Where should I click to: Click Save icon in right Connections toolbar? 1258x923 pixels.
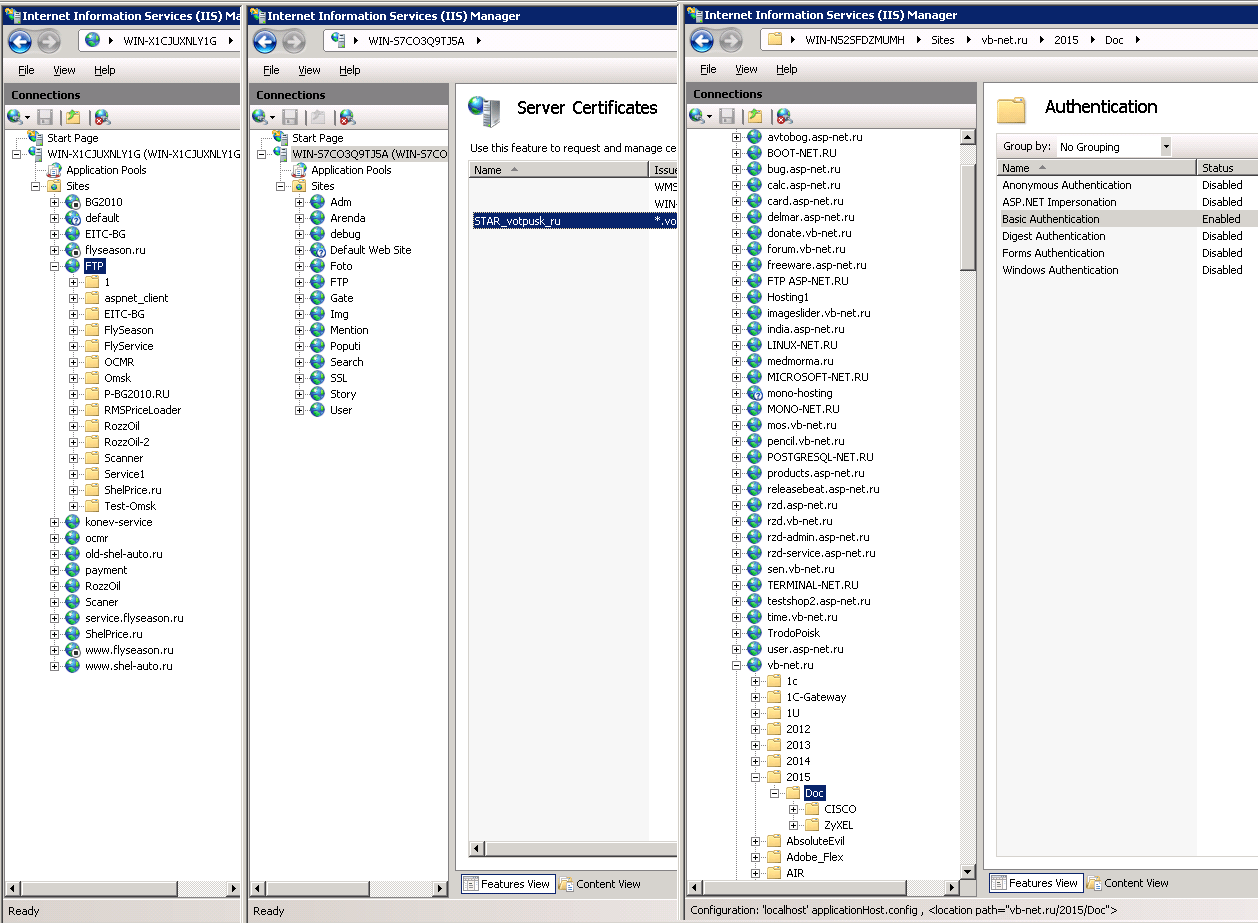pos(727,116)
